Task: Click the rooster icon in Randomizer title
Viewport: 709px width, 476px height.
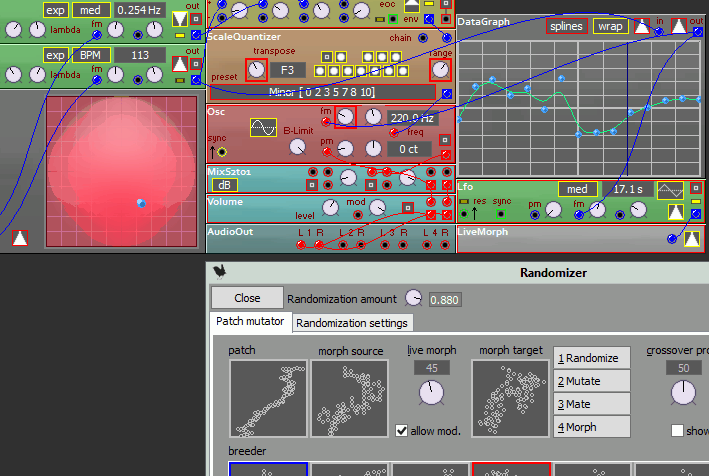Action: tap(219, 271)
